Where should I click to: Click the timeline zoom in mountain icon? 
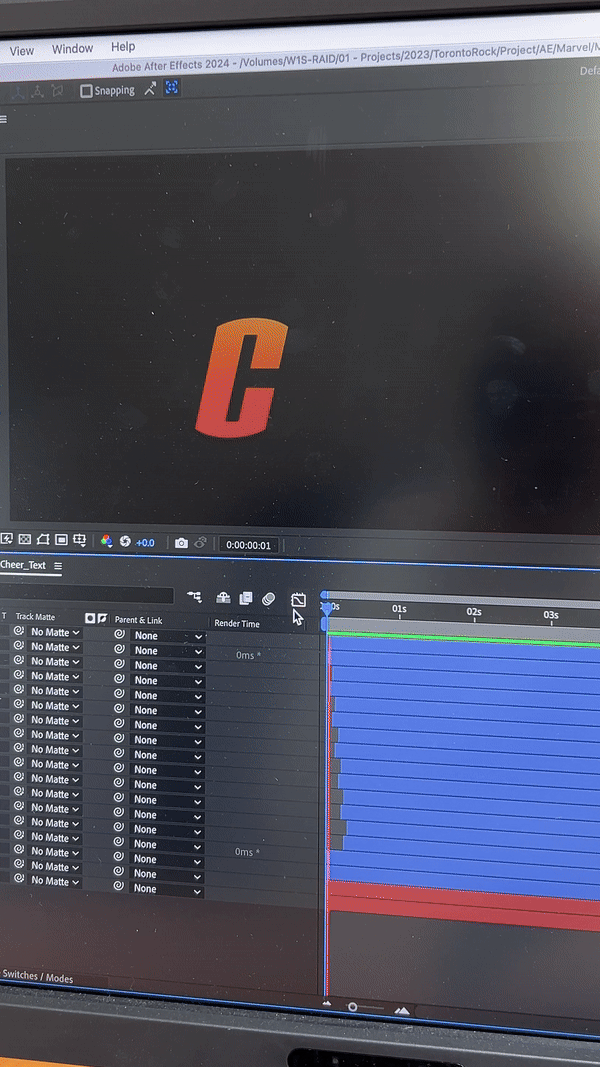coord(402,1011)
